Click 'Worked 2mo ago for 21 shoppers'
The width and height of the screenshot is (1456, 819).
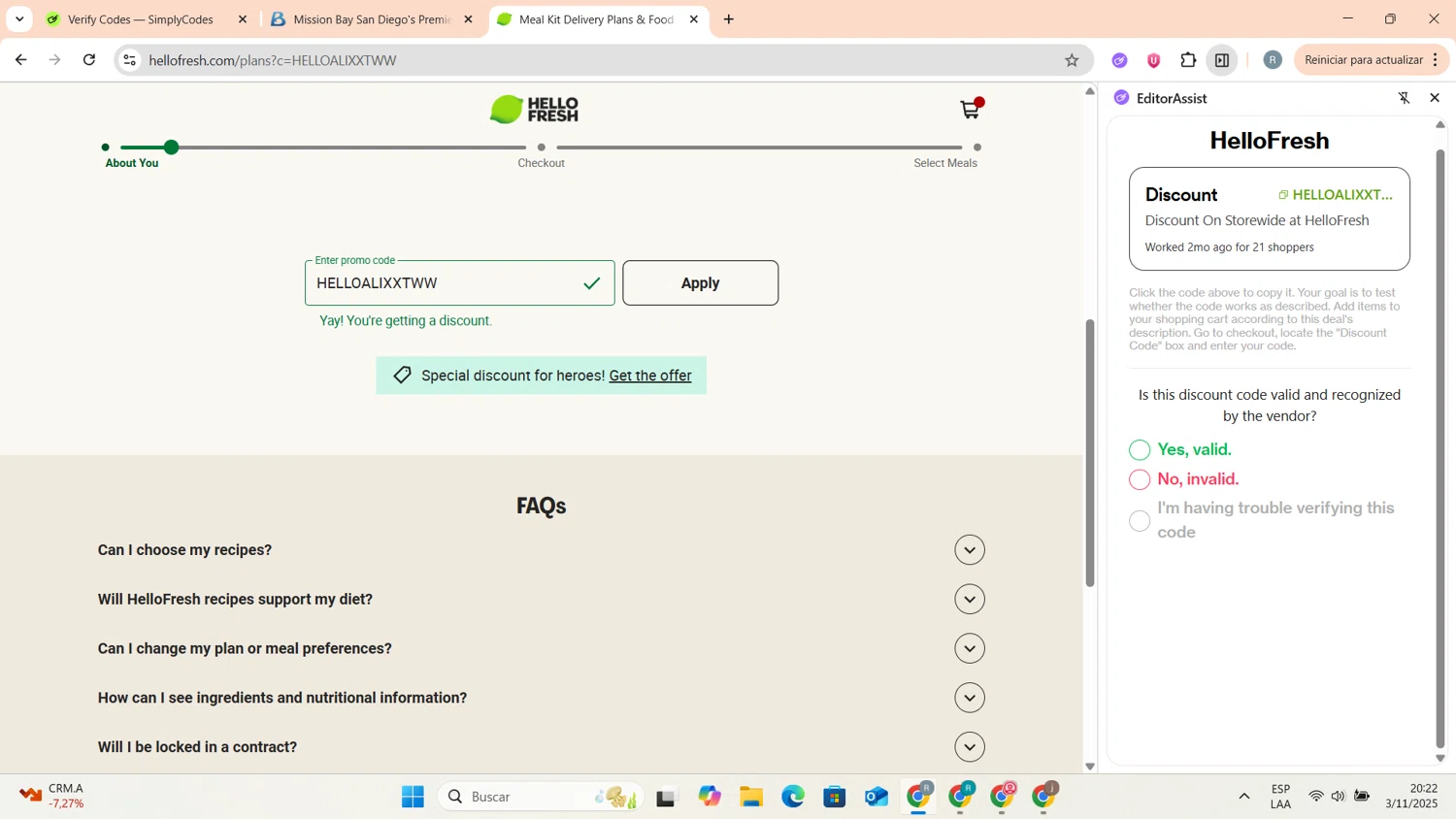[x=1229, y=247]
